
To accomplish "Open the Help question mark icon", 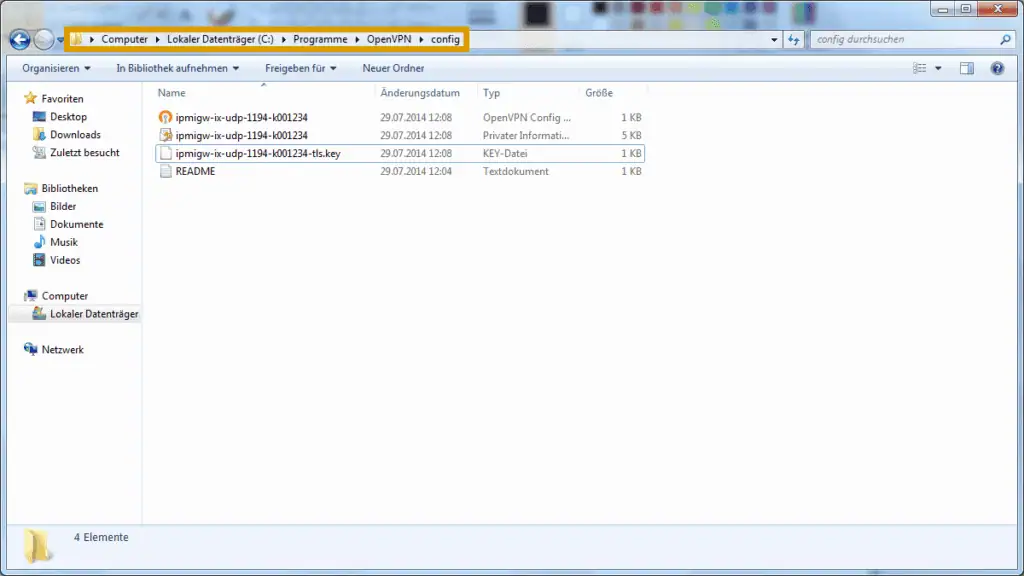I will tap(996, 68).
